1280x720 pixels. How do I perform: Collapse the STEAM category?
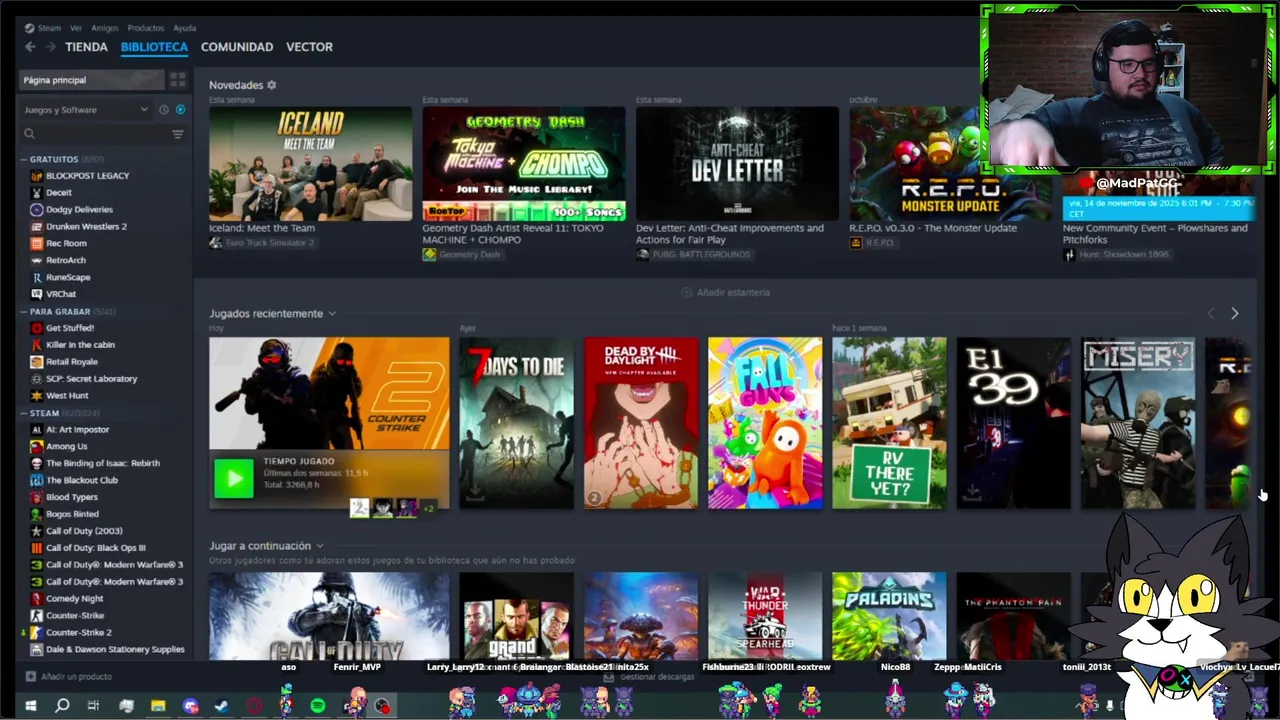click(x=23, y=413)
